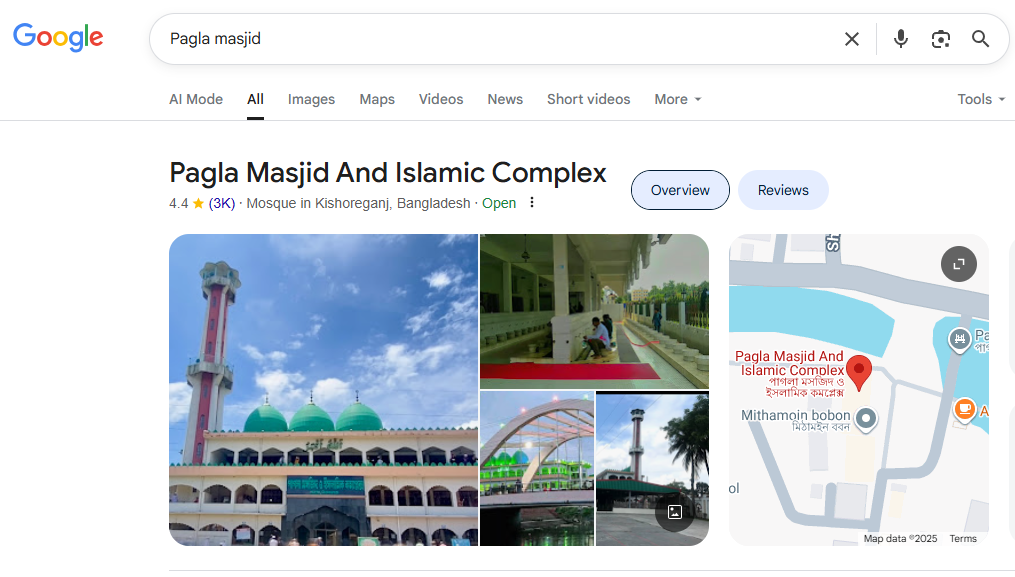Image resolution: width=1015 pixels, height=577 pixels.
Task: Clear the search box text
Action: click(851, 39)
